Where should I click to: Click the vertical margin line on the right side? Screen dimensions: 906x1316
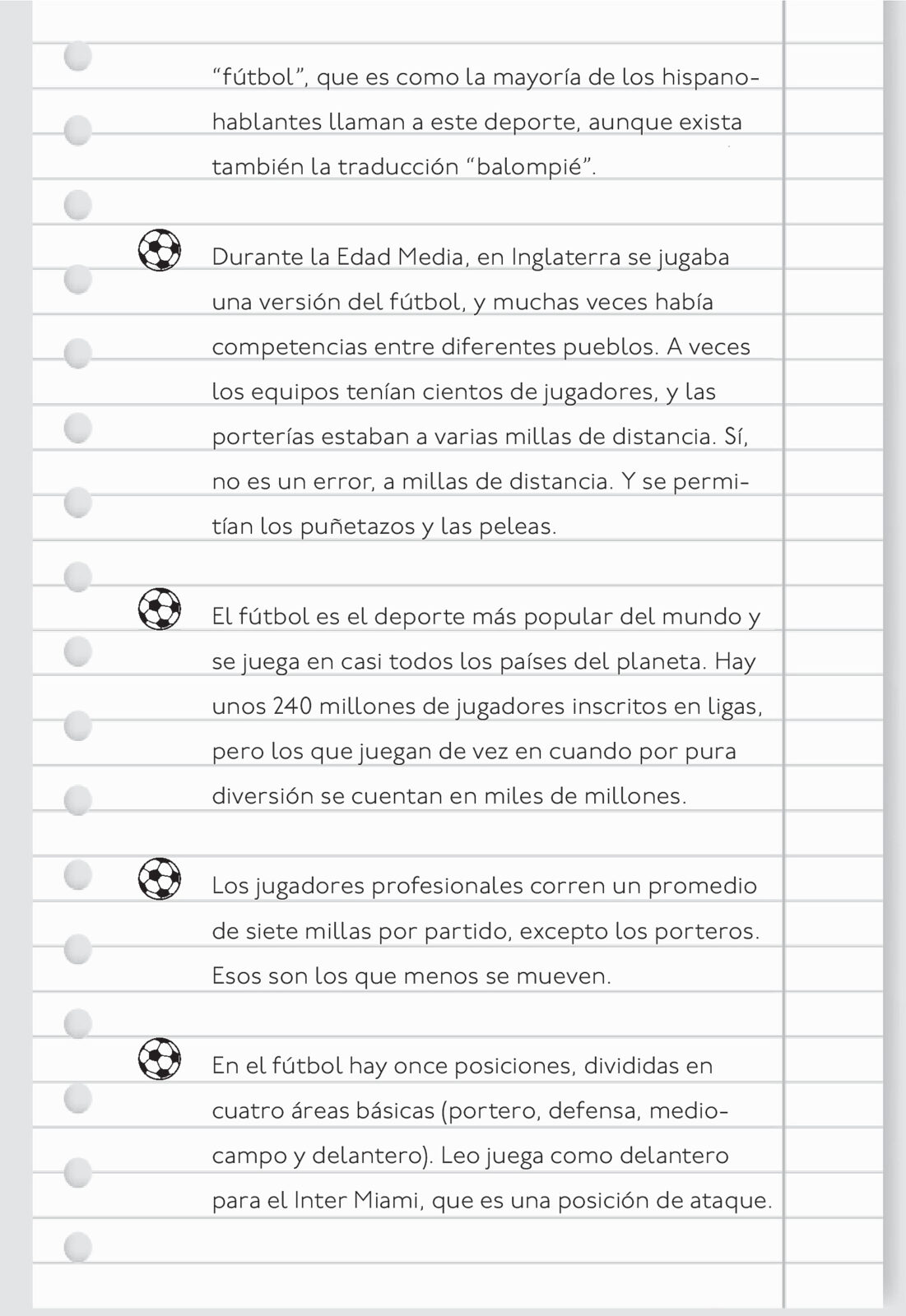(x=784, y=658)
